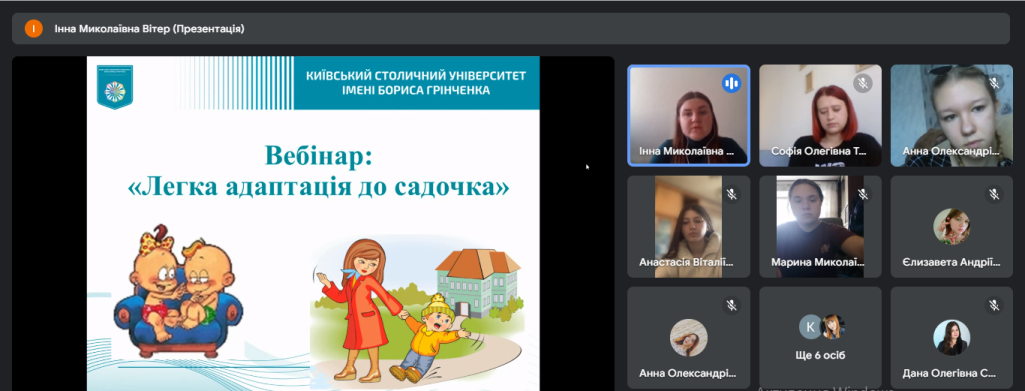Click the orange presenter avatar in the banner
This screenshot has width=1025, height=391.
coord(33,29)
